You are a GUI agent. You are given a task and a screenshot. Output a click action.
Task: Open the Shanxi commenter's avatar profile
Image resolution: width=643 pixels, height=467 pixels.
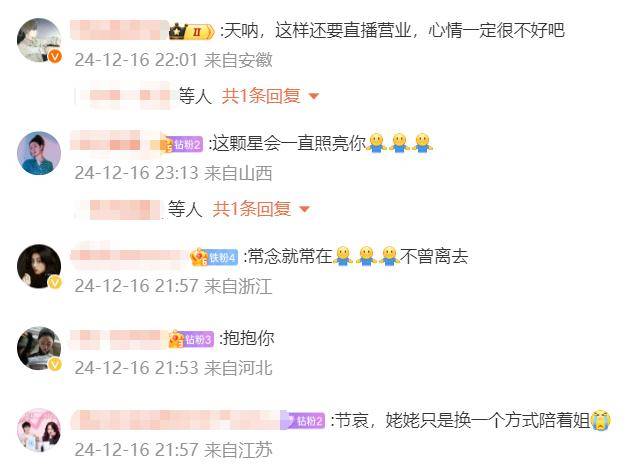click(x=39, y=153)
